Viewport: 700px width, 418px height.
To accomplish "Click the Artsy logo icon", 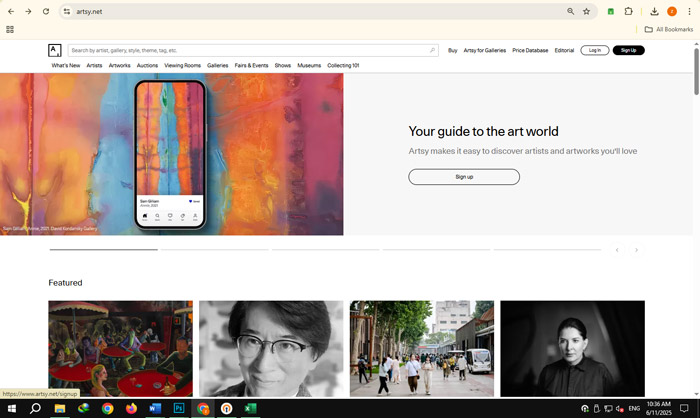I will click(x=54, y=50).
